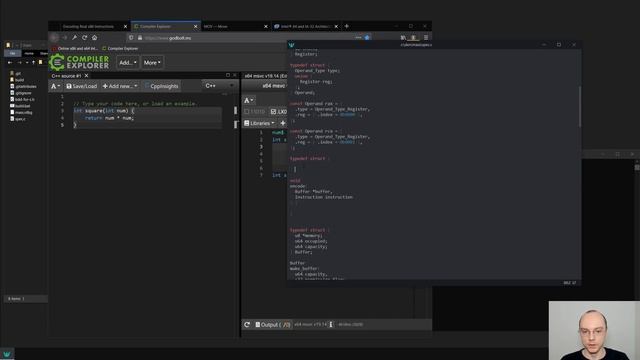This screenshot has width=640, height=360.
Task: Open the More dropdown menu
Action: tap(152, 62)
